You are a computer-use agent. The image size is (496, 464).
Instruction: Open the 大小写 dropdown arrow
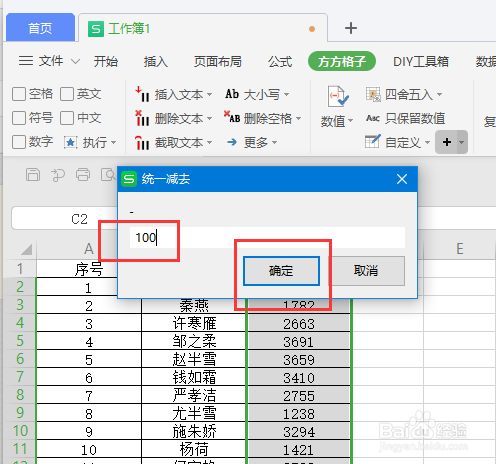coord(286,95)
